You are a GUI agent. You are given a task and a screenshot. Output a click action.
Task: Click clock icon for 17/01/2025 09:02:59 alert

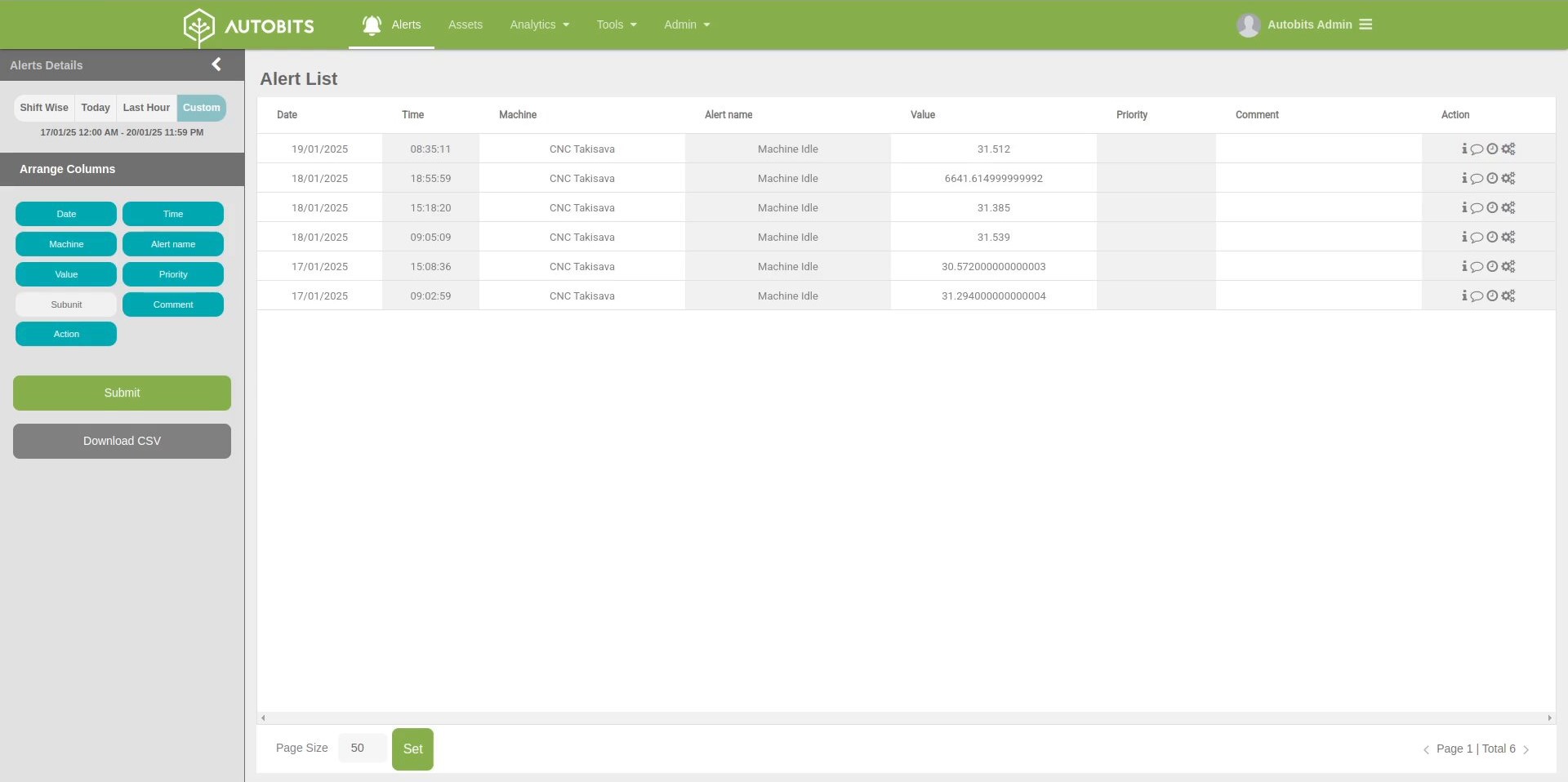pos(1492,295)
